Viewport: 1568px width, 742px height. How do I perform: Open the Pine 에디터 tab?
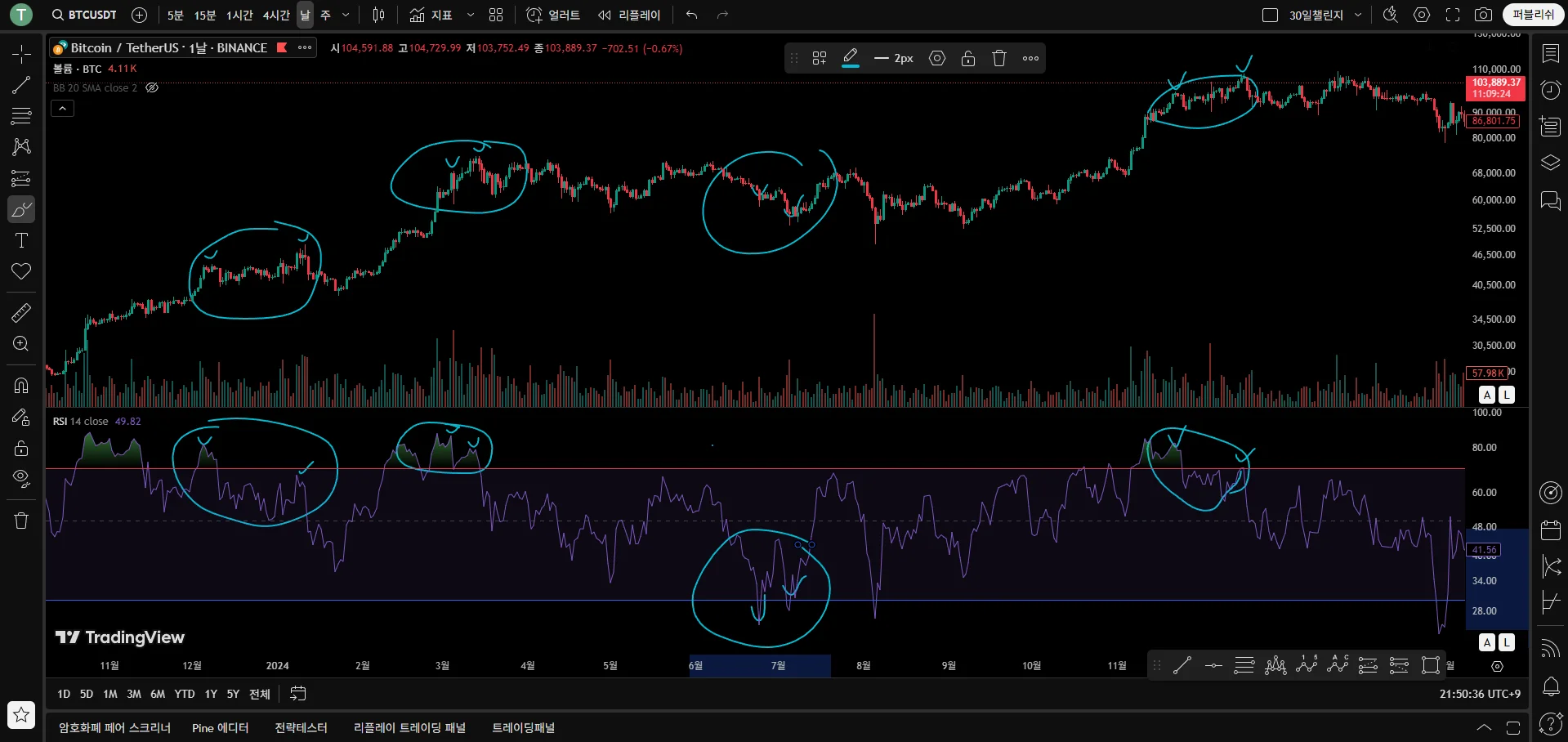(x=220, y=727)
